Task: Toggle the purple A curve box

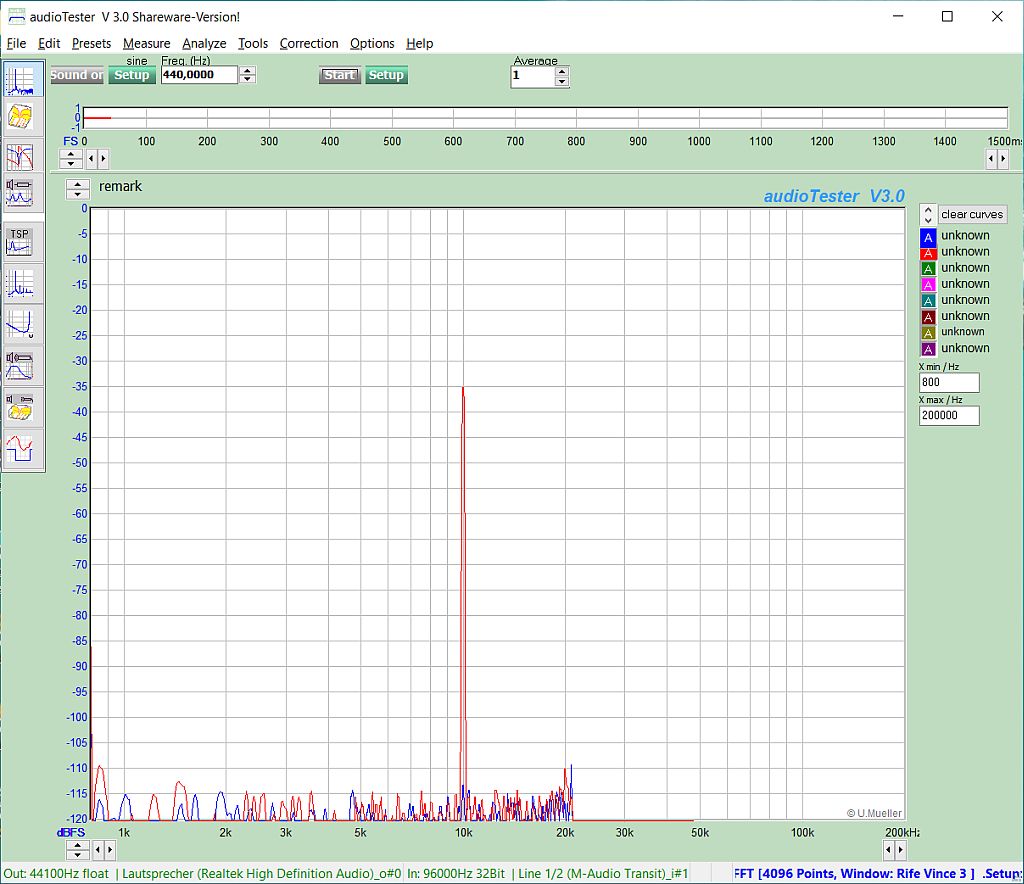Action: click(x=928, y=349)
